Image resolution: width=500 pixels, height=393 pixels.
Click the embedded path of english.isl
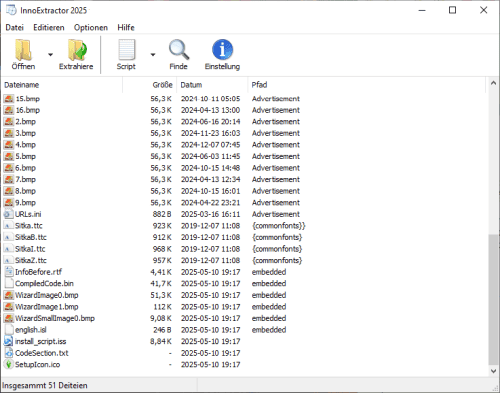269,330
